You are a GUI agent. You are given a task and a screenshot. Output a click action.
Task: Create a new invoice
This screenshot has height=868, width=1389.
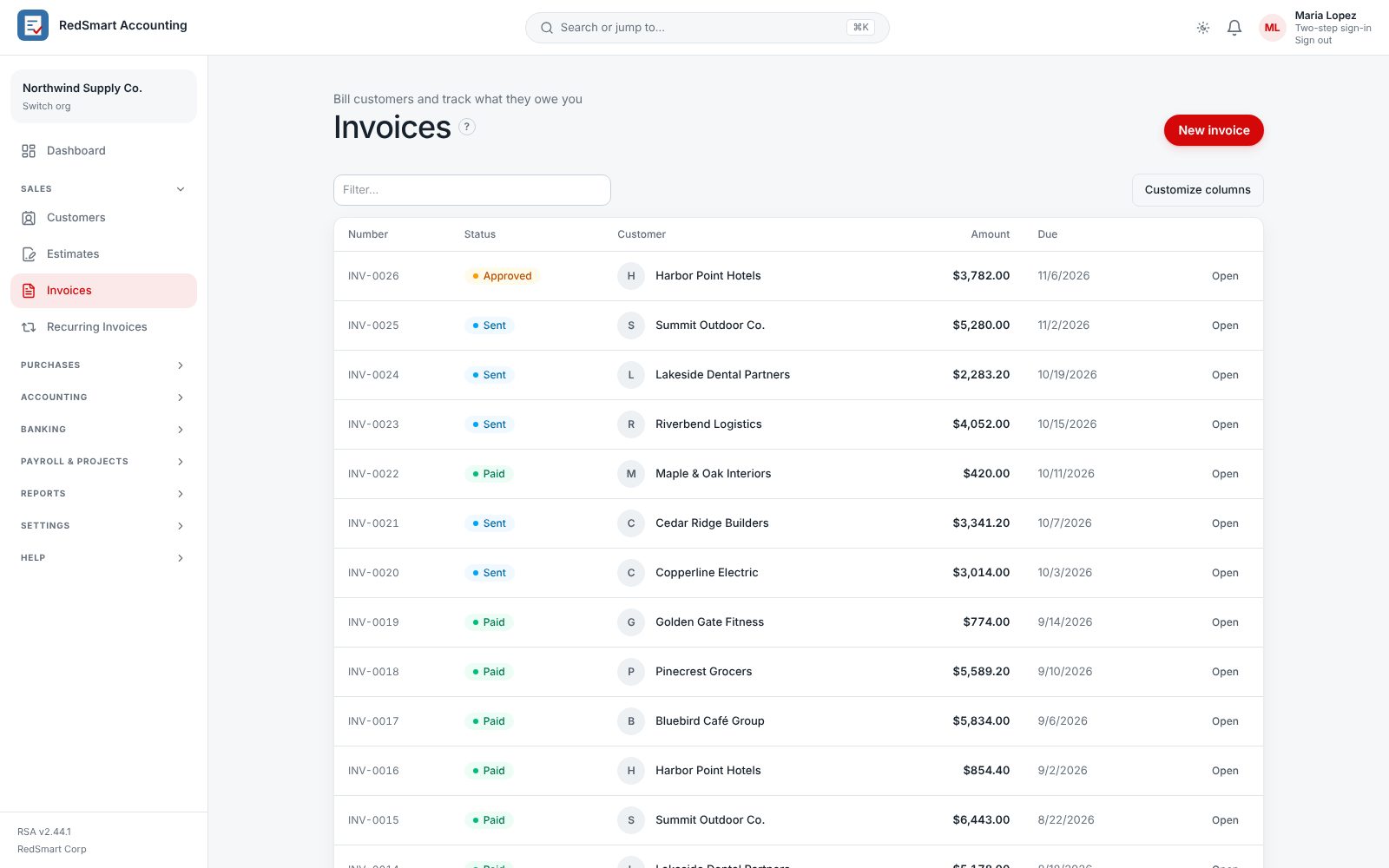(1214, 130)
